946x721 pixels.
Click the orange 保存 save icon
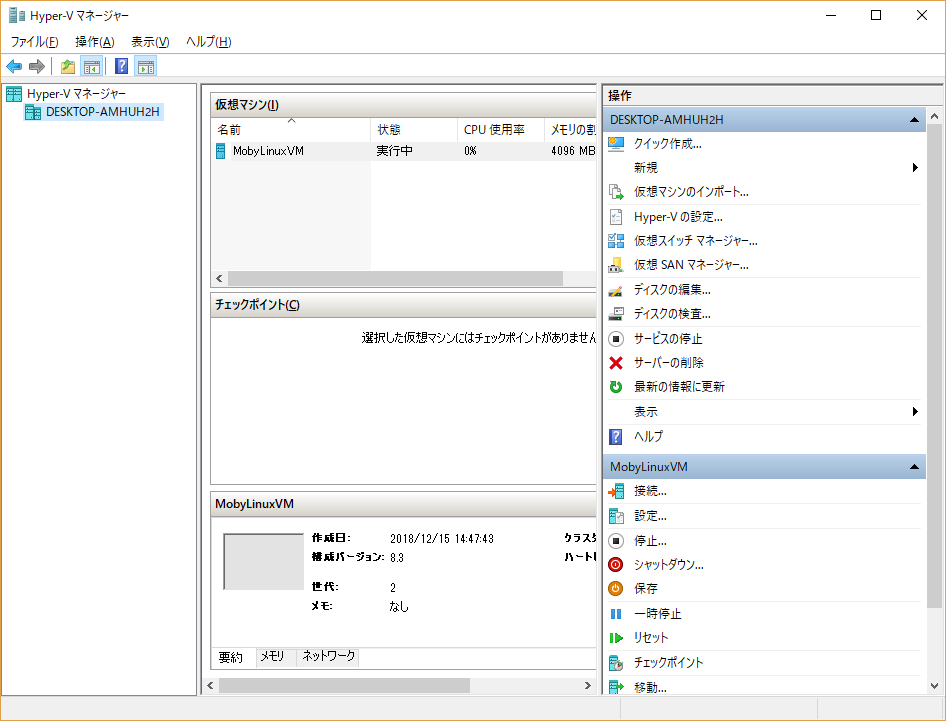pyautogui.click(x=615, y=588)
